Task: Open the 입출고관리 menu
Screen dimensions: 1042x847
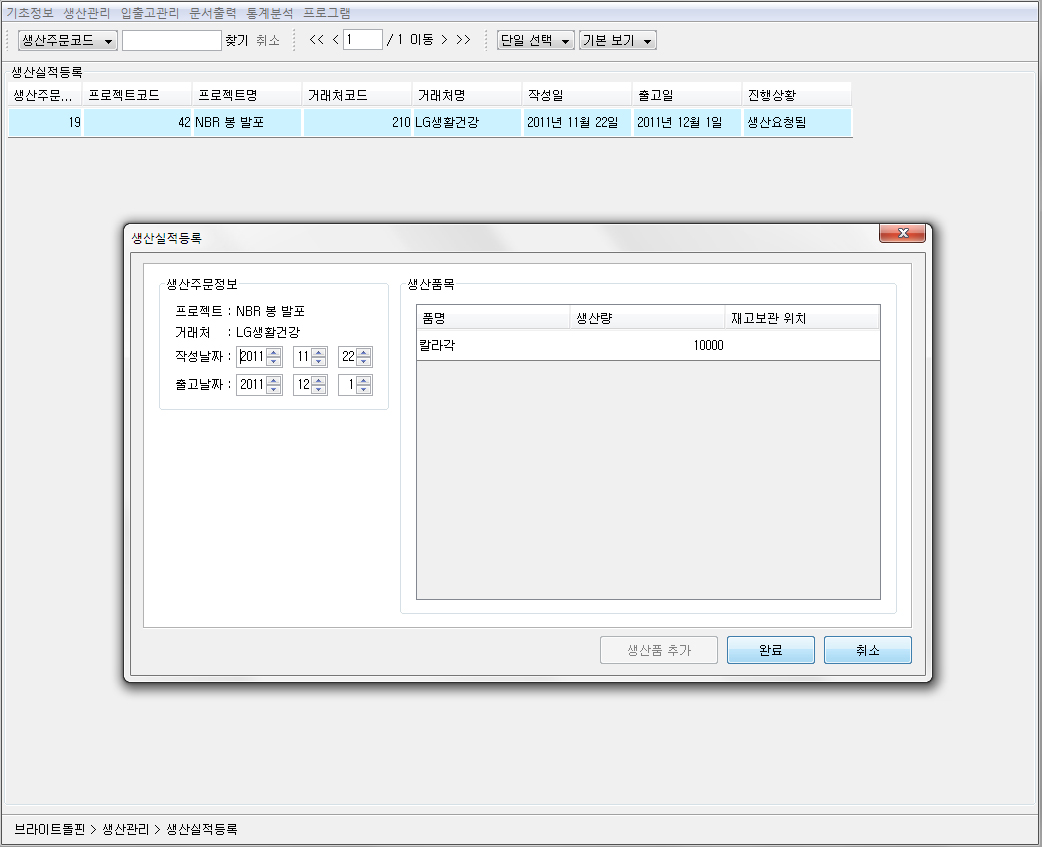Action: (150, 13)
